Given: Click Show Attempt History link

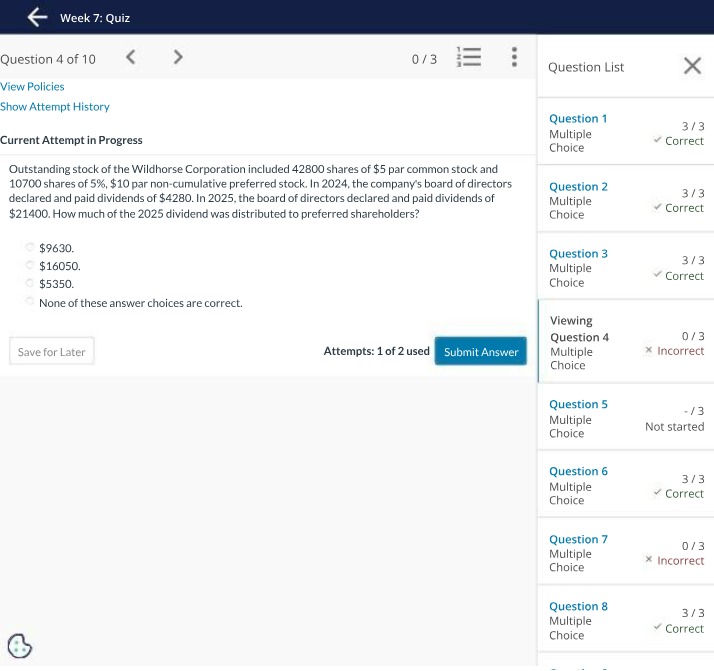Looking at the screenshot, I should [55, 107].
